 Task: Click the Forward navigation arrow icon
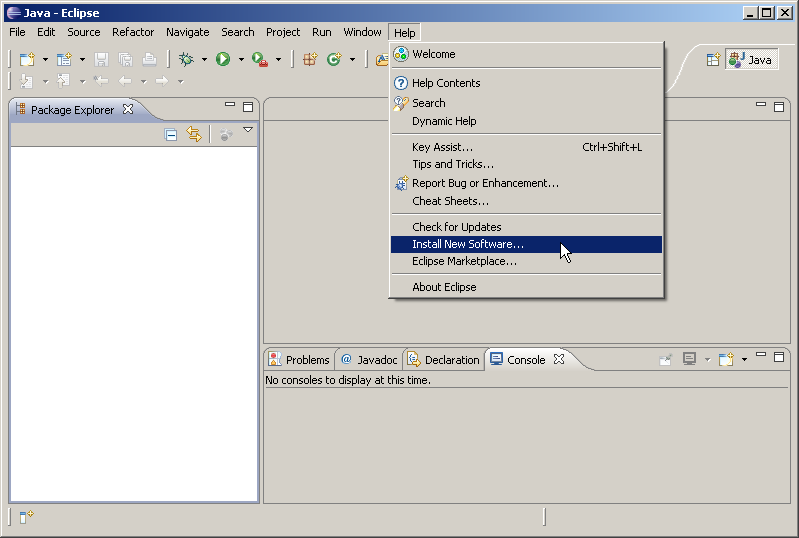[x=162, y=81]
